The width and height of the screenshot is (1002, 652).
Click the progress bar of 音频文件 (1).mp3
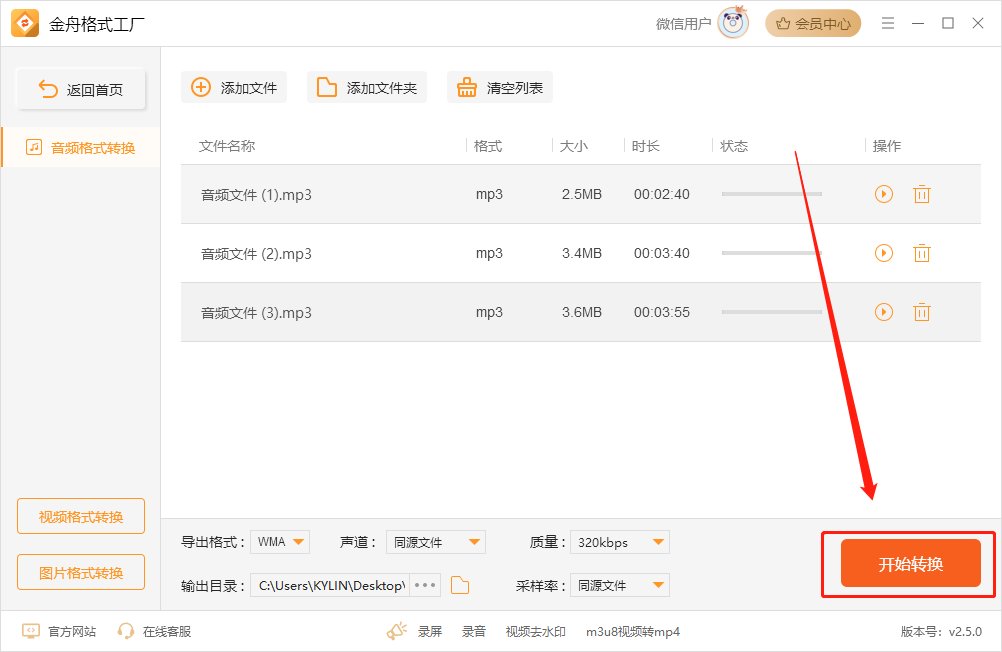[771, 194]
